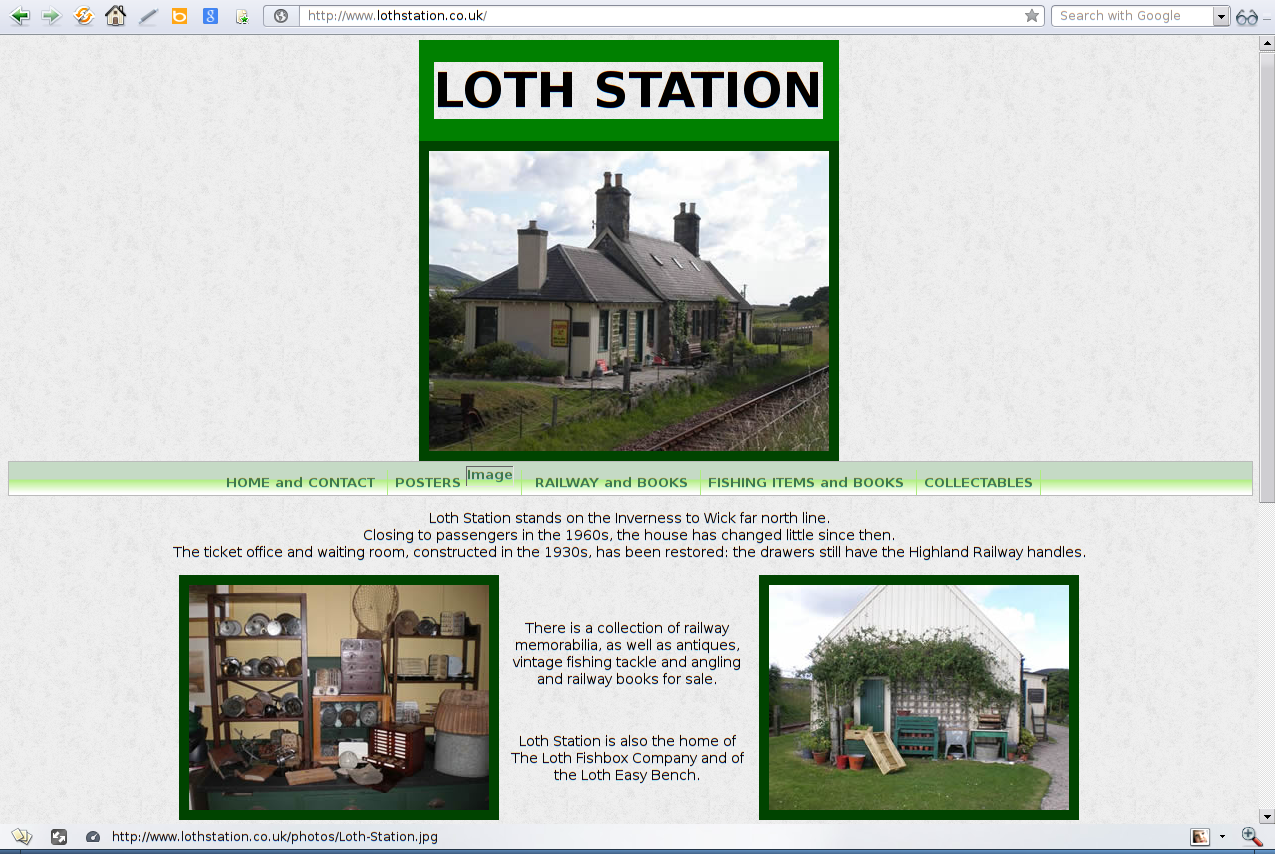Screen dimensions: 1275x854
Task: Click the Forward navigation arrow
Action: point(51,16)
